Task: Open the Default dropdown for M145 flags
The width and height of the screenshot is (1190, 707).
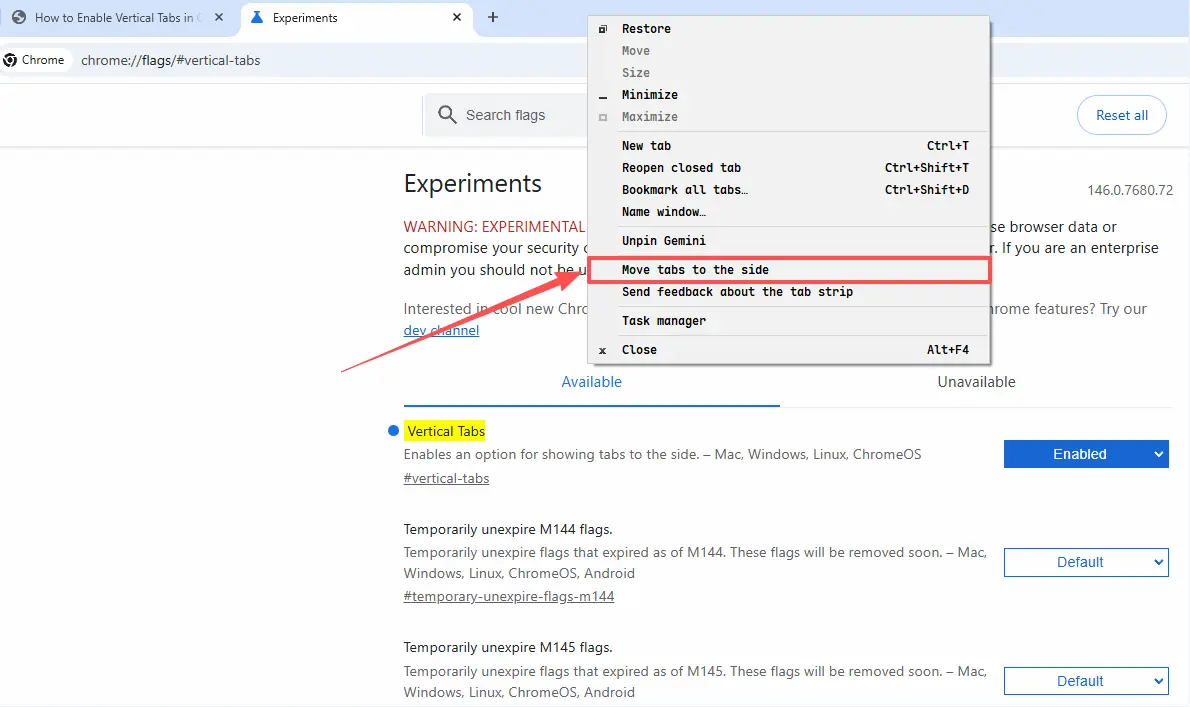Action: pyautogui.click(x=1086, y=681)
